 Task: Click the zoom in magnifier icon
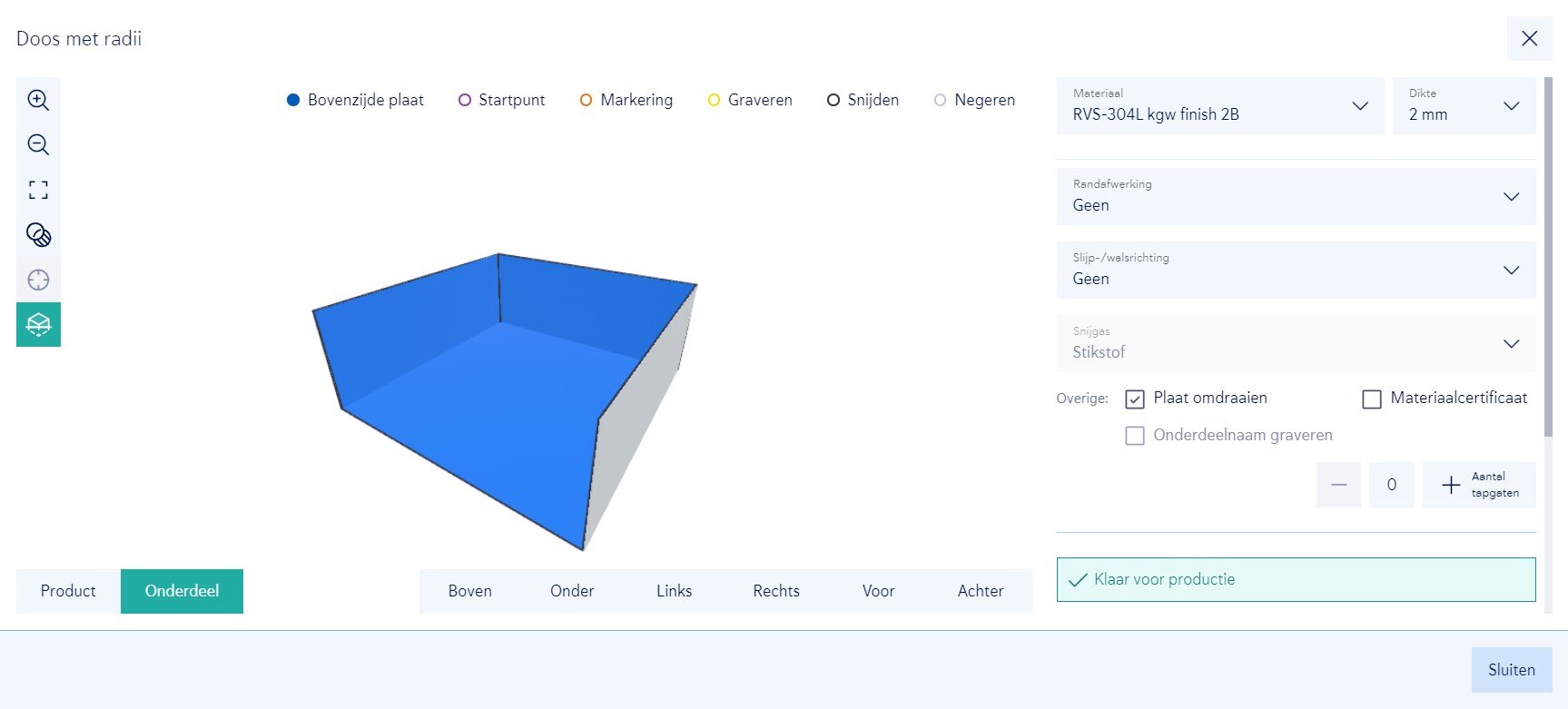[38, 100]
